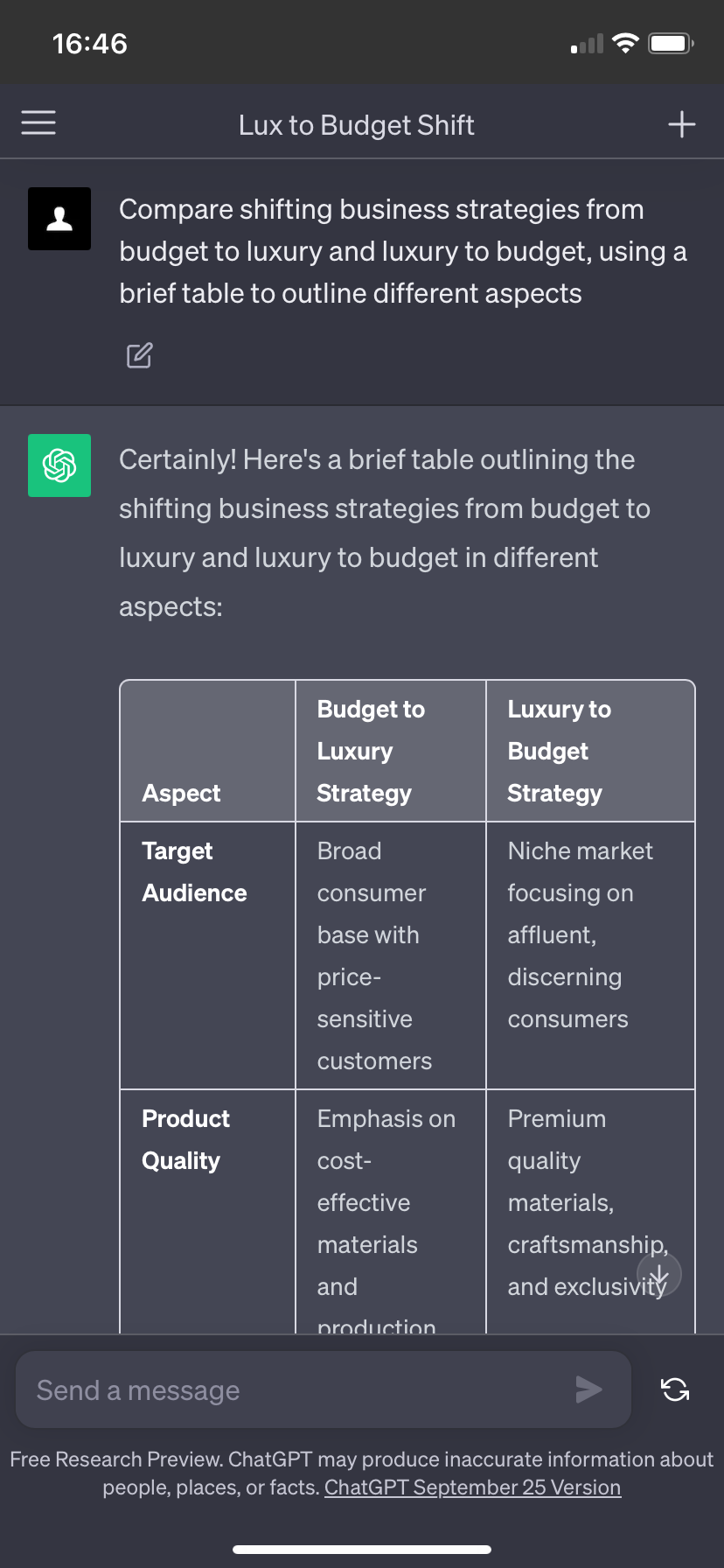This screenshot has height=1568, width=724.
Task: Tap the Wi-Fi status icon
Action: click(625, 43)
